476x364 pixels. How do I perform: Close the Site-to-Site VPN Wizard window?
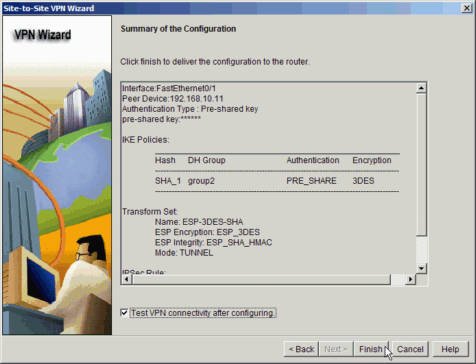point(466,8)
